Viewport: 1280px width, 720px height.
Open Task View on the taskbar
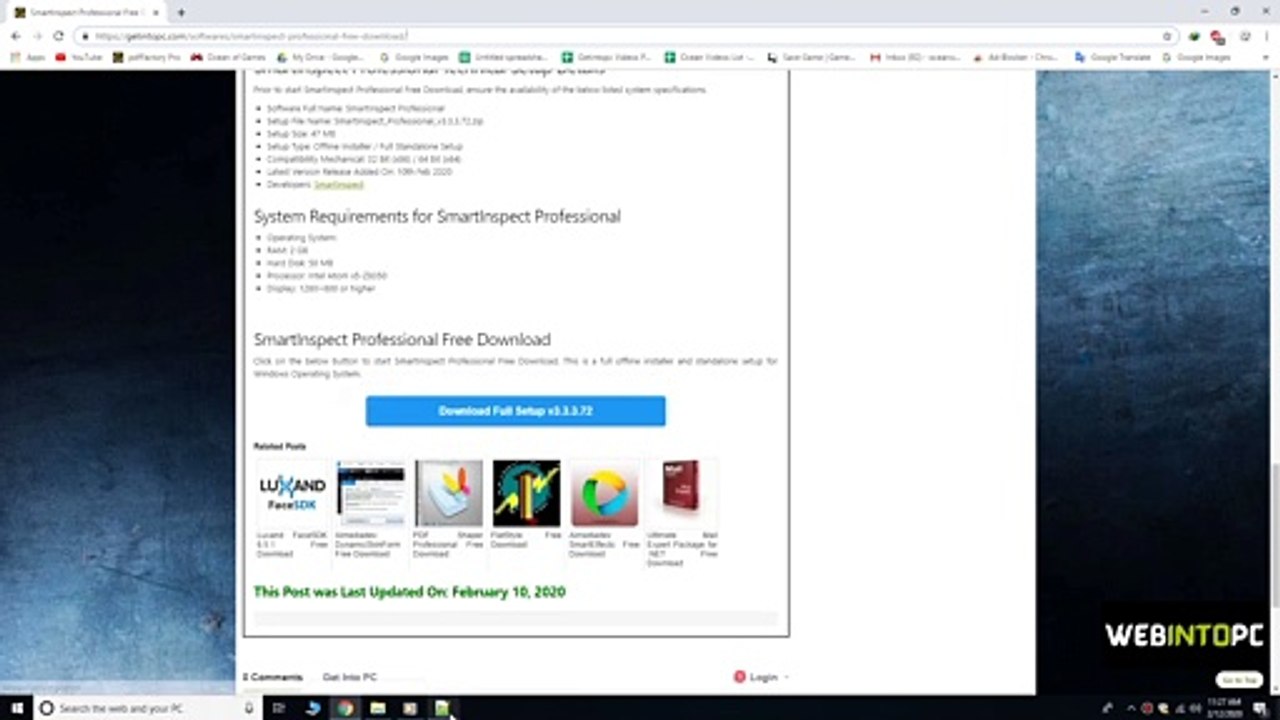coord(279,708)
